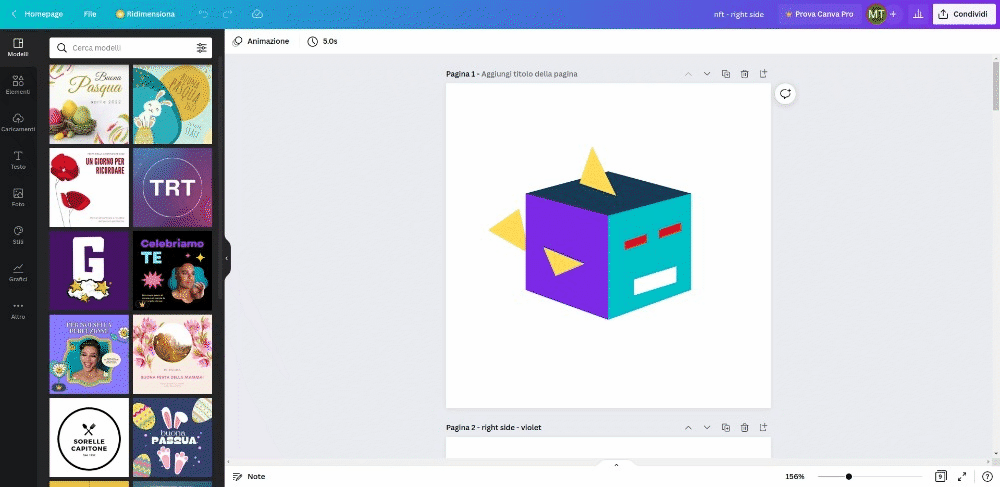1000x487 pixels.
Task: Click the Condividi share button
Action: click(963, 15)
